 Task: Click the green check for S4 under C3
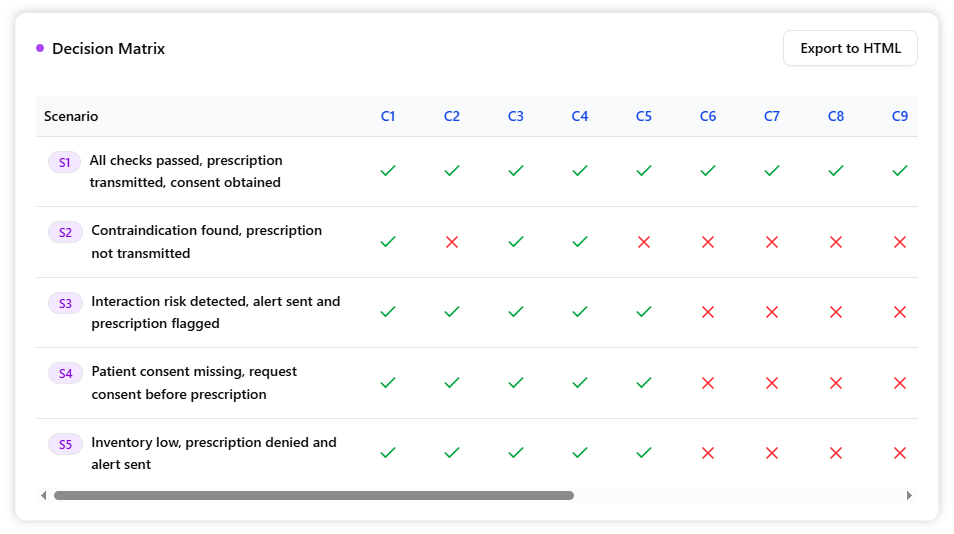(516, 382)
